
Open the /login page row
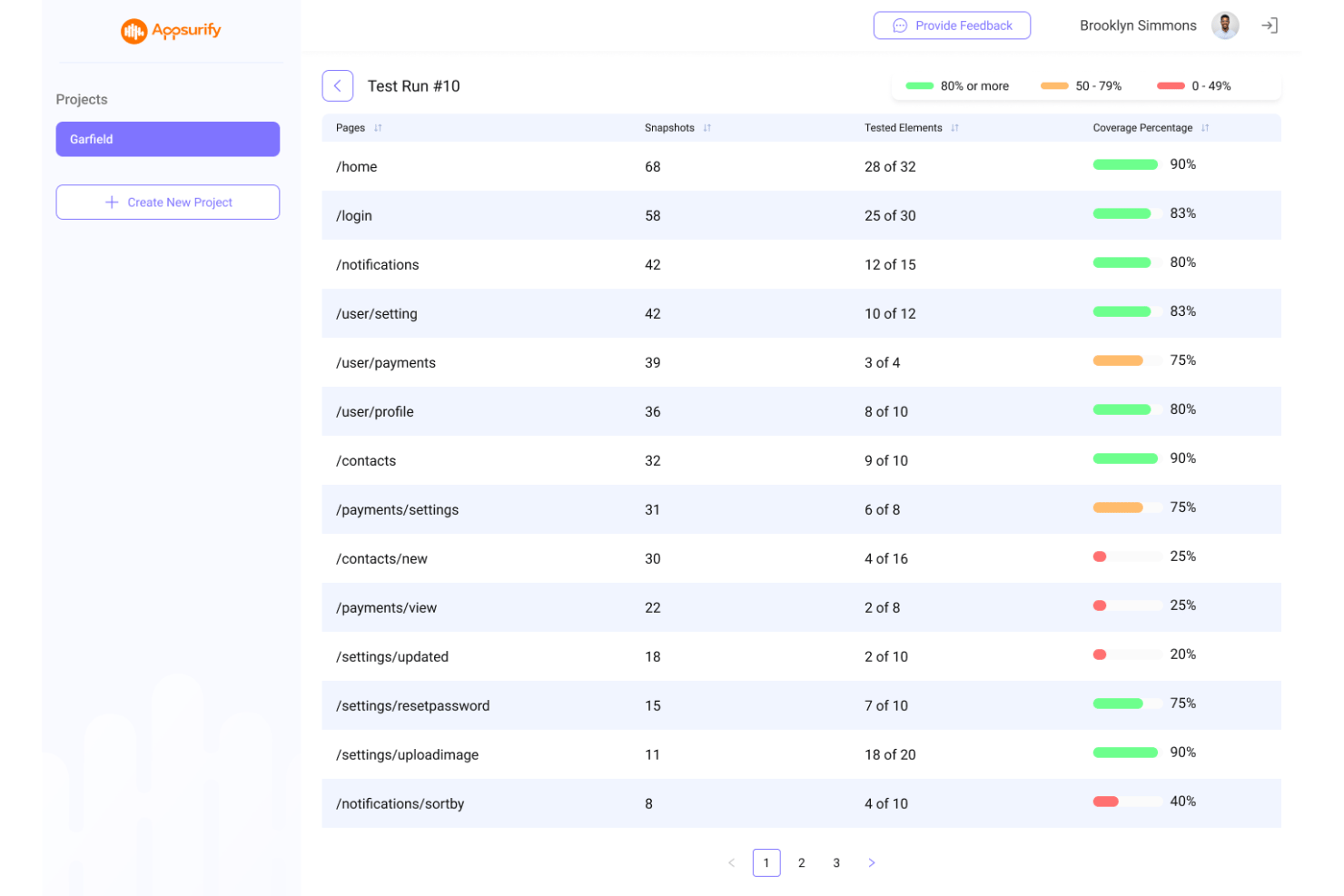pos(801,215)
